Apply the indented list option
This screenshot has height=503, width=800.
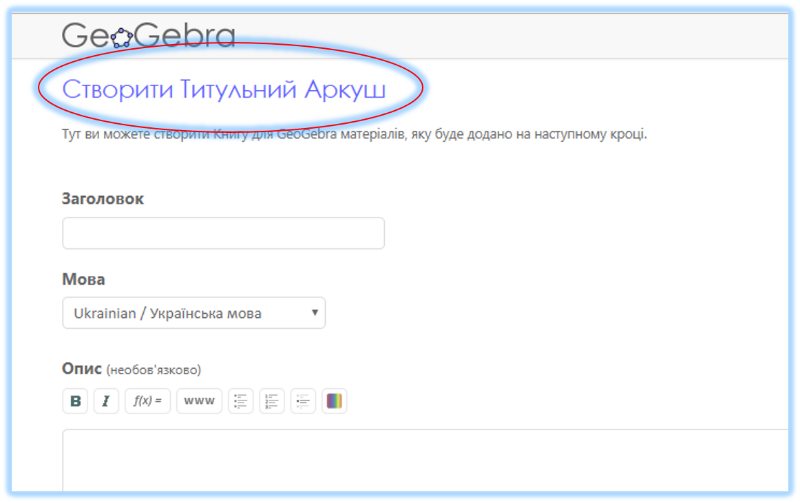(303, 401)
